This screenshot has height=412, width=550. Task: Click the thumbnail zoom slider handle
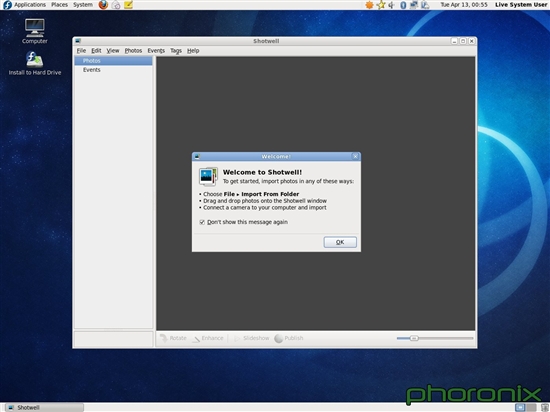click(x=414, y=338)
